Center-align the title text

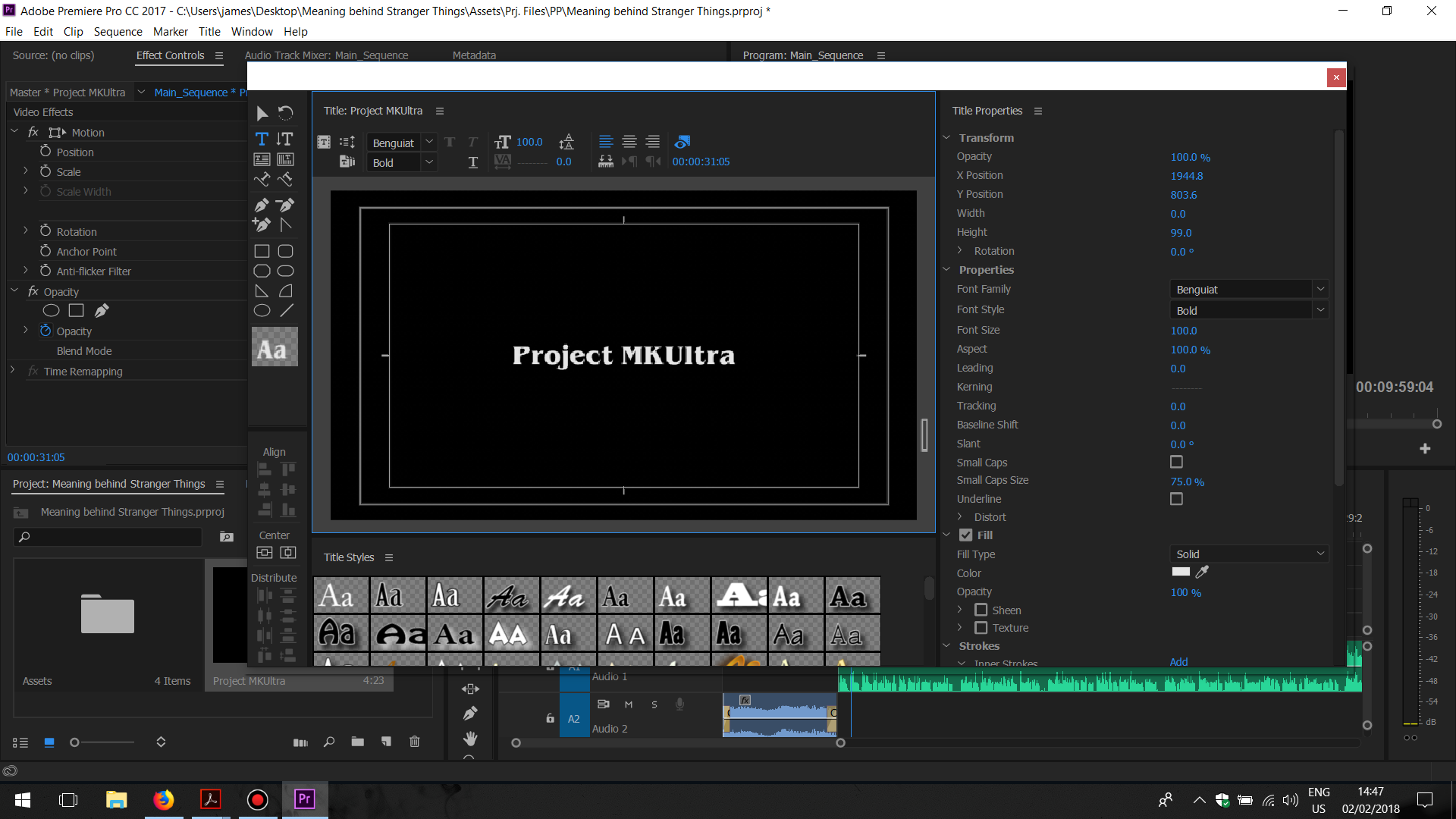click(629, 142)
